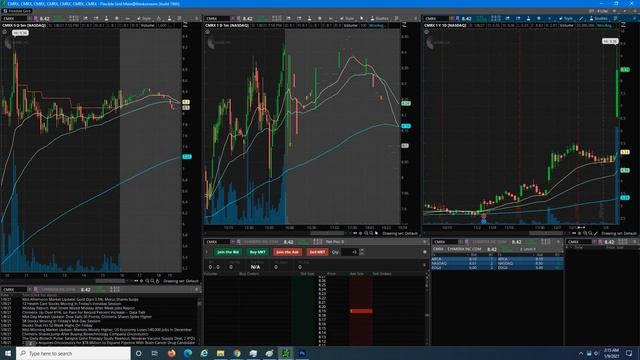
Task: Open news 'Mid-Afternoon Market Update: Gold Dips 3.5%'
Action: pyautogui.click(x=80, y=299)
